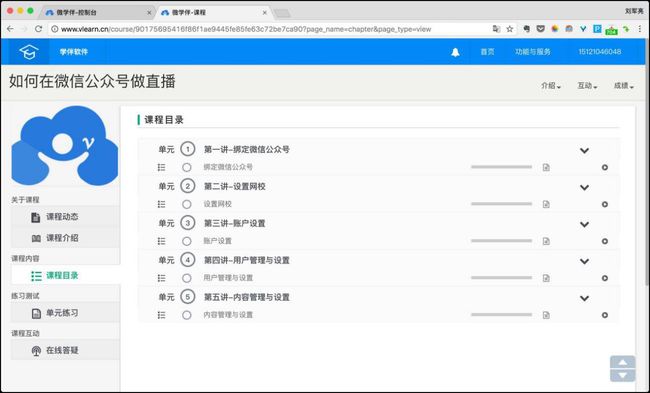Screen dimensions: 650x393
Task: Collapse unit 第五讲-内容管理与设置 chevron
Action: pyautogui.click(x=584, y=298)
